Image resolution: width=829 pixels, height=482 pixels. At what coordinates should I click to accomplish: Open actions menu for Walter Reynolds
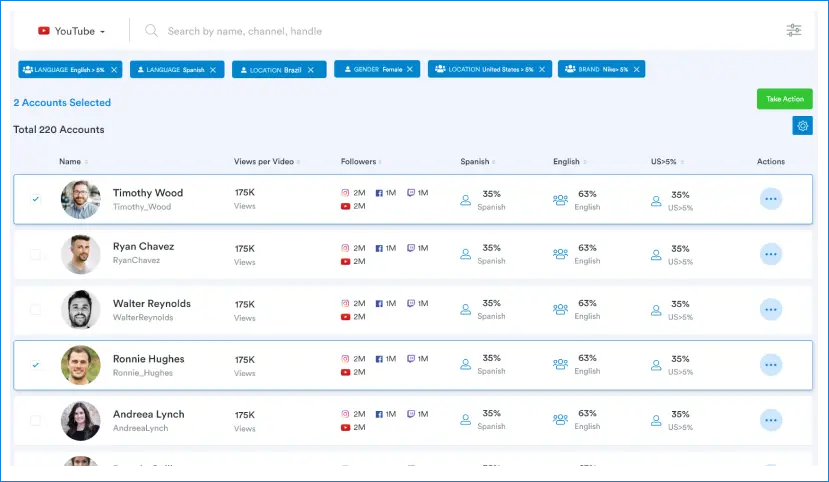(770, 310)
